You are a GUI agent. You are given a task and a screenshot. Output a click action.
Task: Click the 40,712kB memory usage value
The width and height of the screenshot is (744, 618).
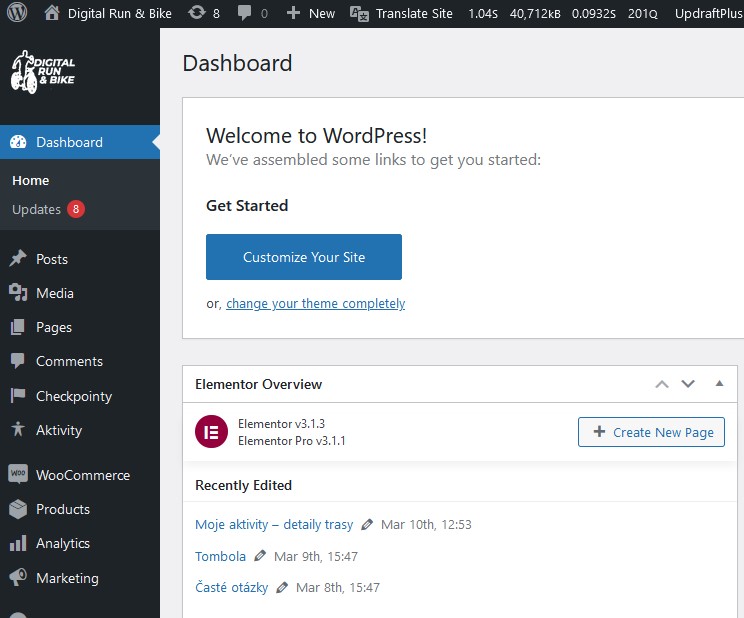(535, 14)
